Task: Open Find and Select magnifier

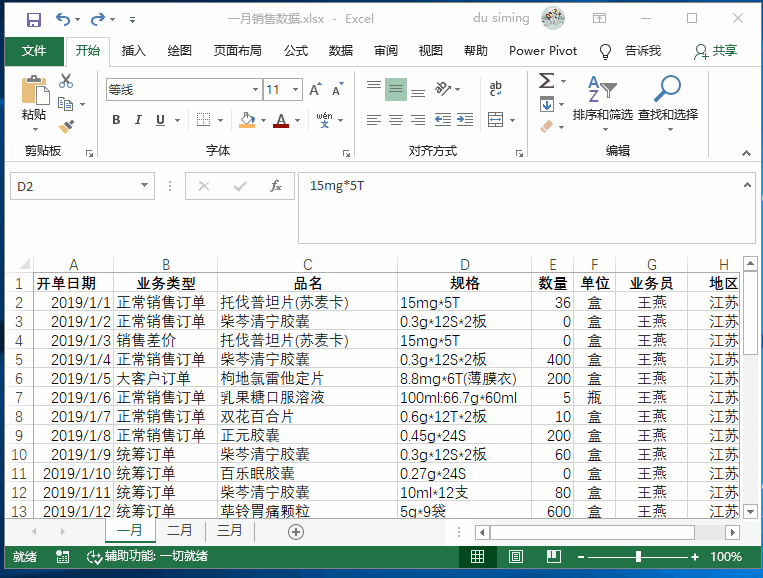Action: [x=667, y=97]
